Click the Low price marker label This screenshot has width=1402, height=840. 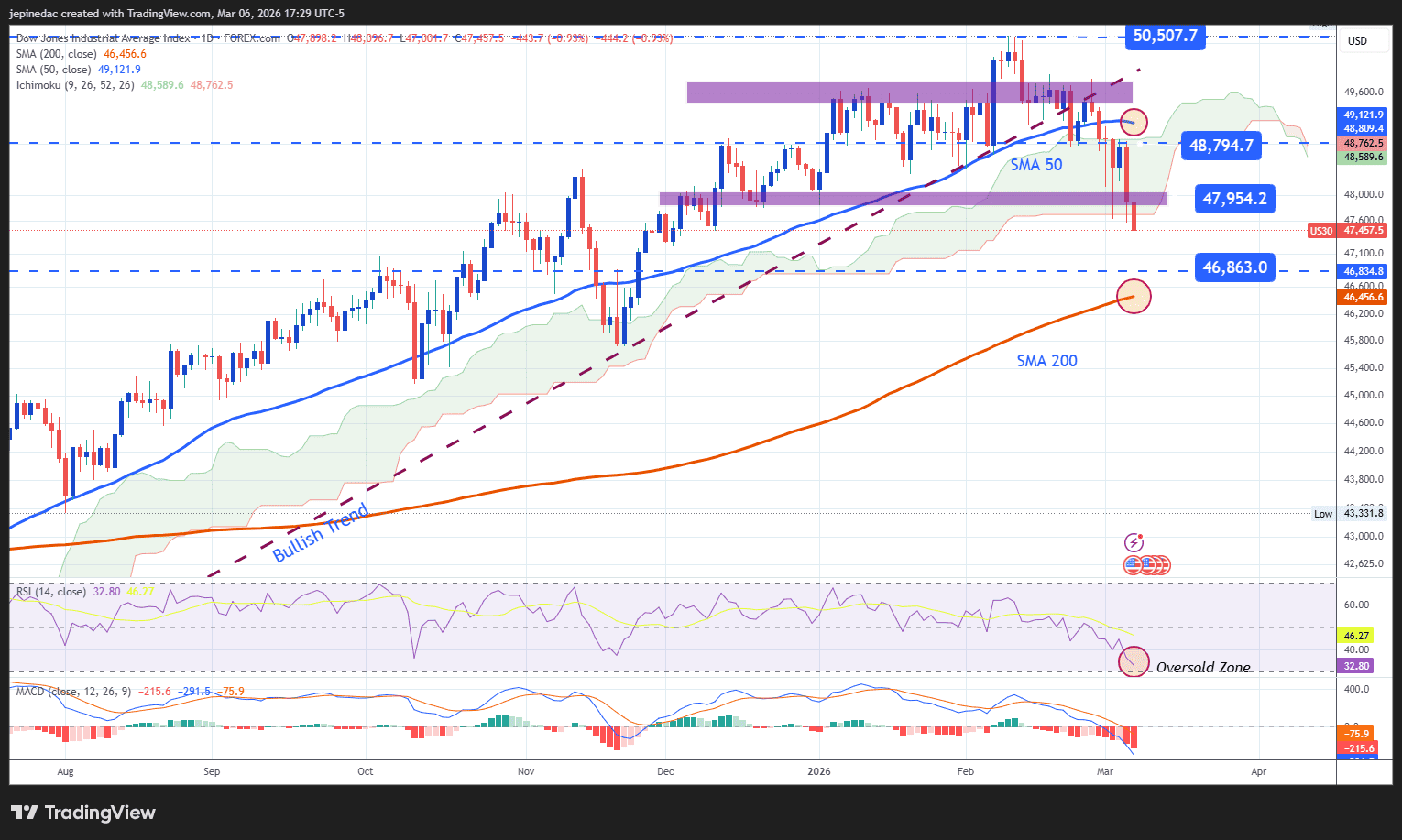click(x=1323, y=514)
